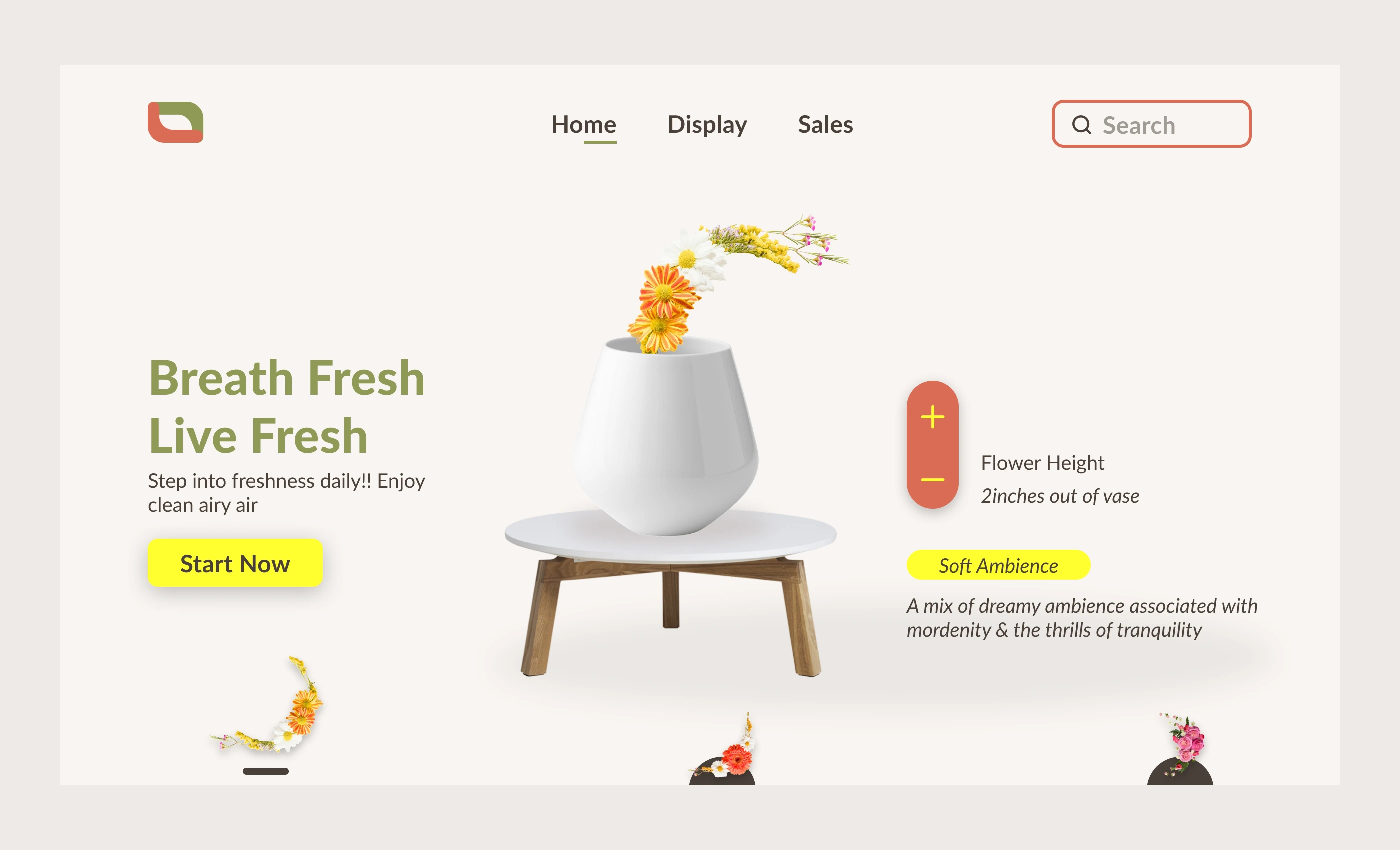The width and height of the screenshot is (1400, 850).
Task: Click the magnifier icon in search box
Action: point(1081,125)
